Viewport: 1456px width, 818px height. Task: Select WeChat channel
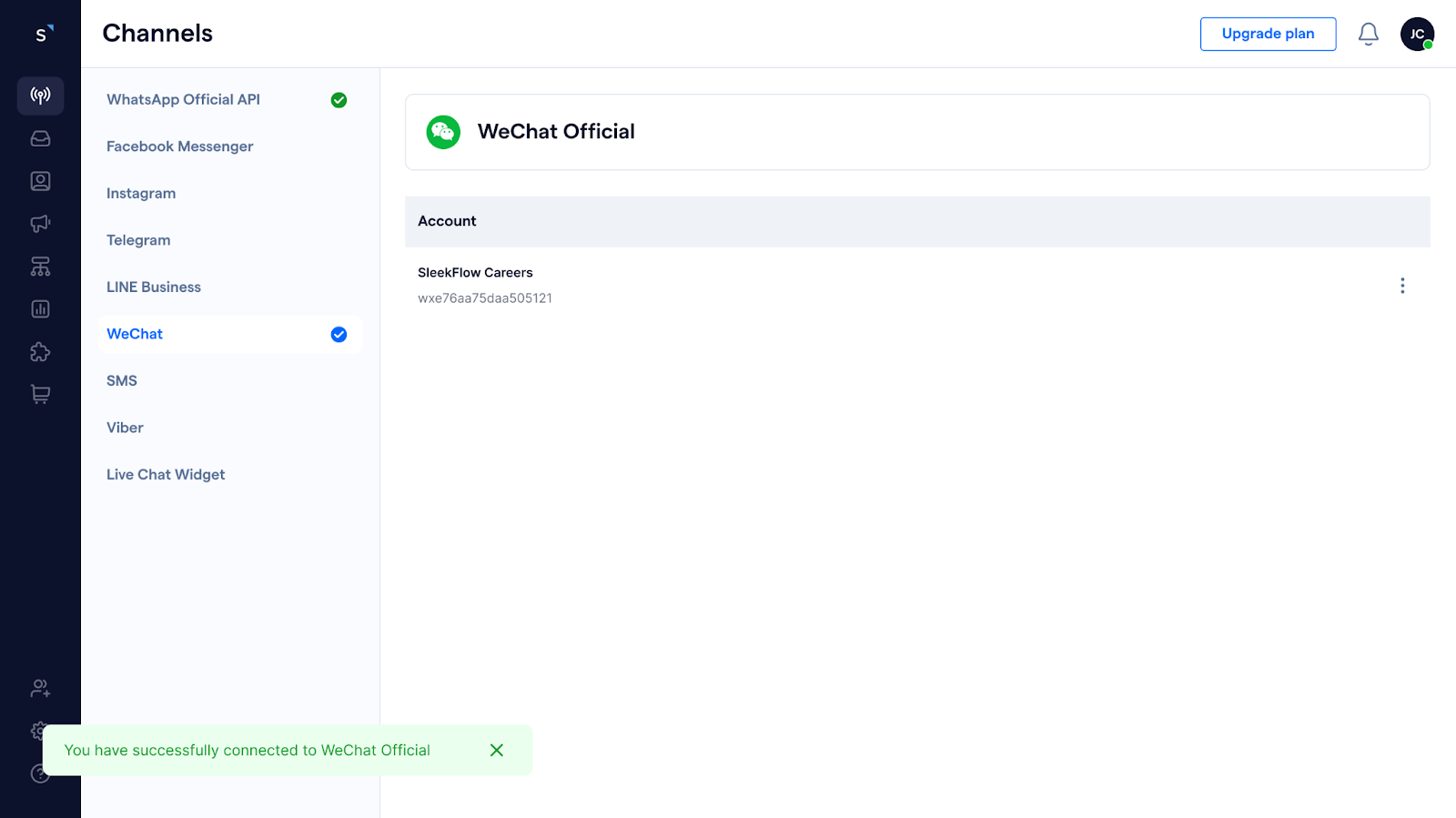tap(229, 334)
